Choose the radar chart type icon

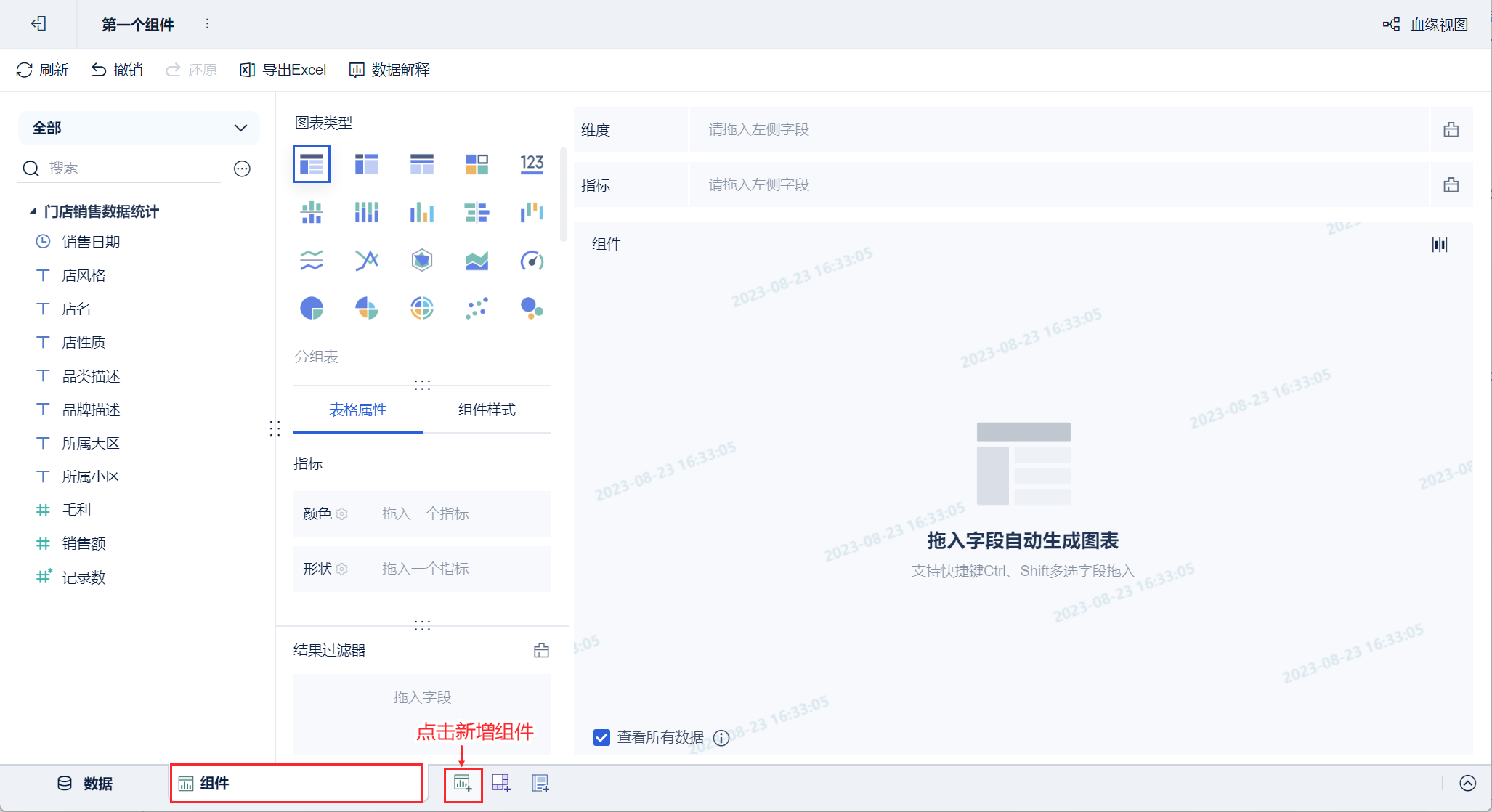click(x=421, y=260)
